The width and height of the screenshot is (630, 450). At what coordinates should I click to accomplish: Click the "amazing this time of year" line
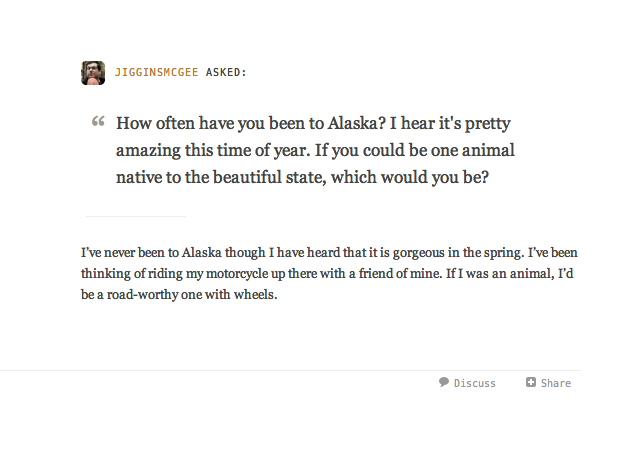230,152
